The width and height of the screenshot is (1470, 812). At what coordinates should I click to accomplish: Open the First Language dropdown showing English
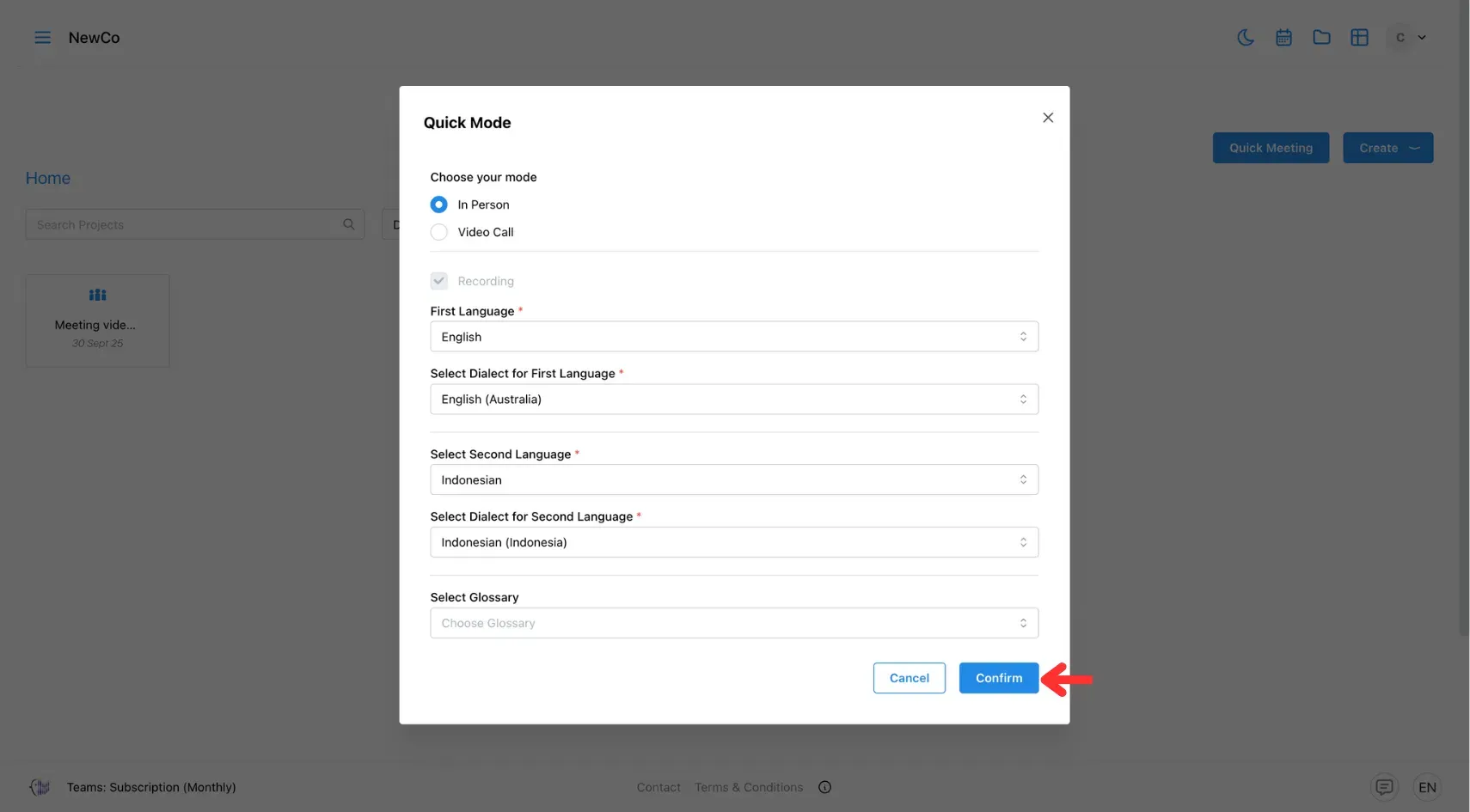click(x=733, y=336)
